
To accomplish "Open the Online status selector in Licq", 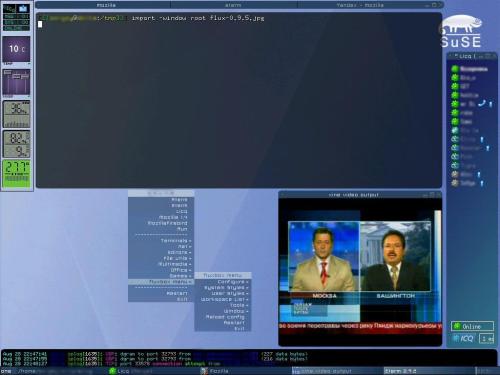I will pyautogui.click(x=472, y=326).
